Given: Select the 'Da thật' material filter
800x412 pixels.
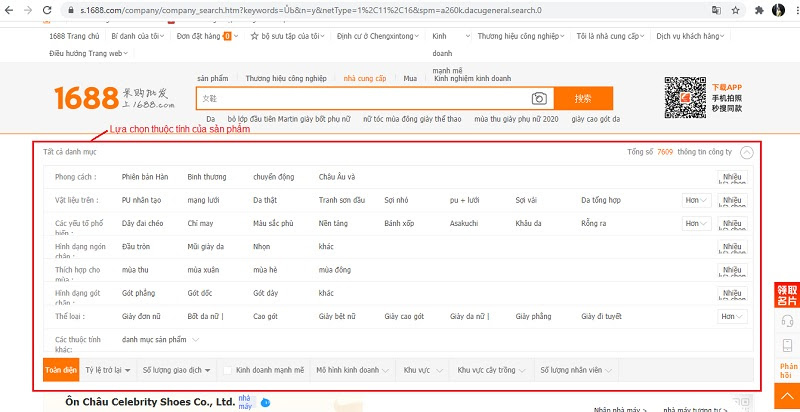Looking at the screenshot, I should [x=265, y=200].
